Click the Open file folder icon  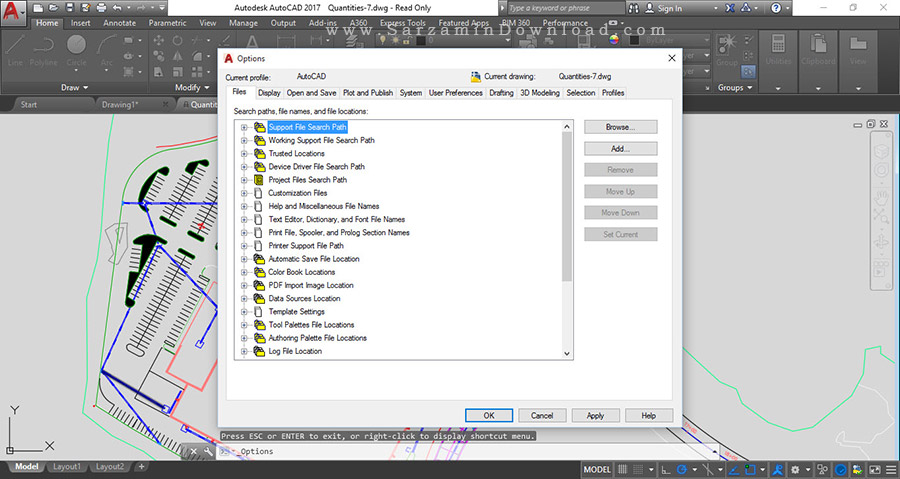coord(53,8)
